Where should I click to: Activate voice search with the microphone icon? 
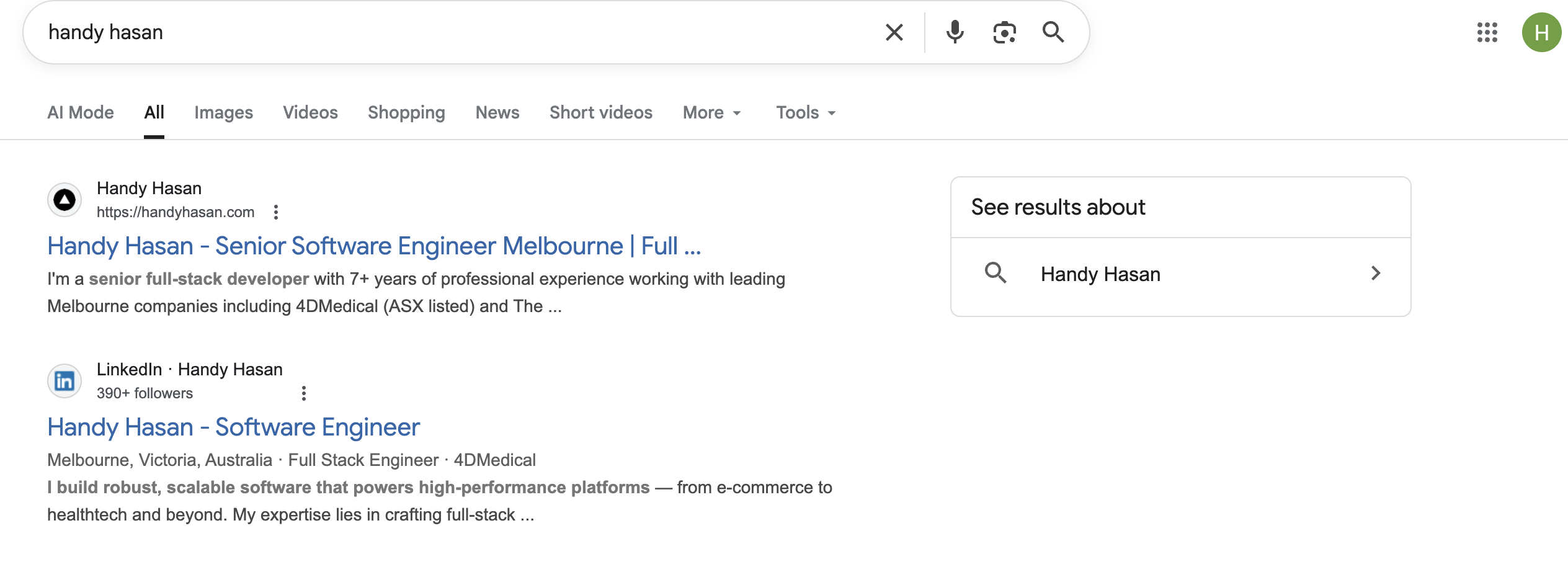(x=955, y=32)
